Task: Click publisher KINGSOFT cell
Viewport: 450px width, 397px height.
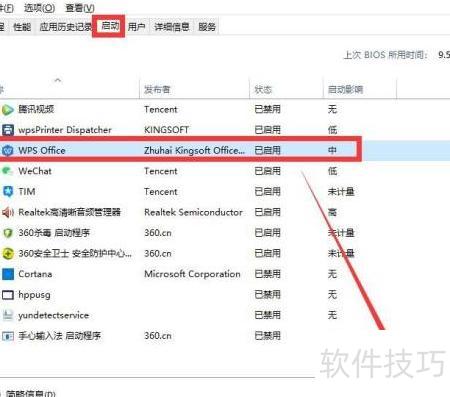Action: point(166,130)
